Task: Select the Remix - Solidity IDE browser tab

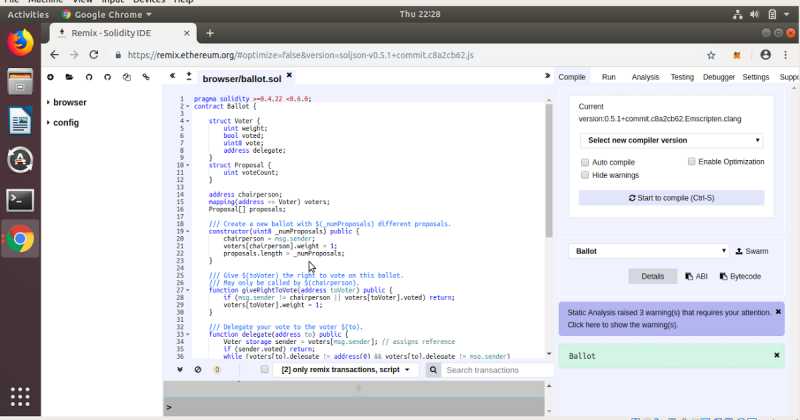Action: [122, 33]
